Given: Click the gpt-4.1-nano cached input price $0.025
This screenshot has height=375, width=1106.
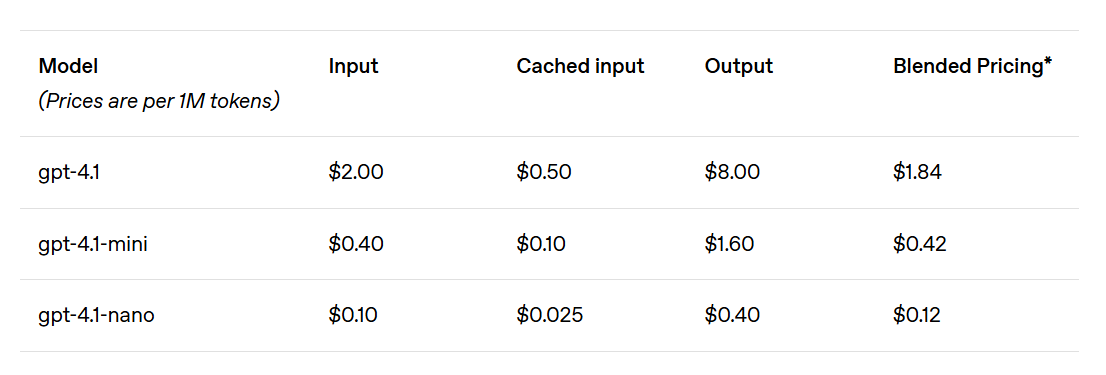Looking at the screenshot, I should click(549, 316).
